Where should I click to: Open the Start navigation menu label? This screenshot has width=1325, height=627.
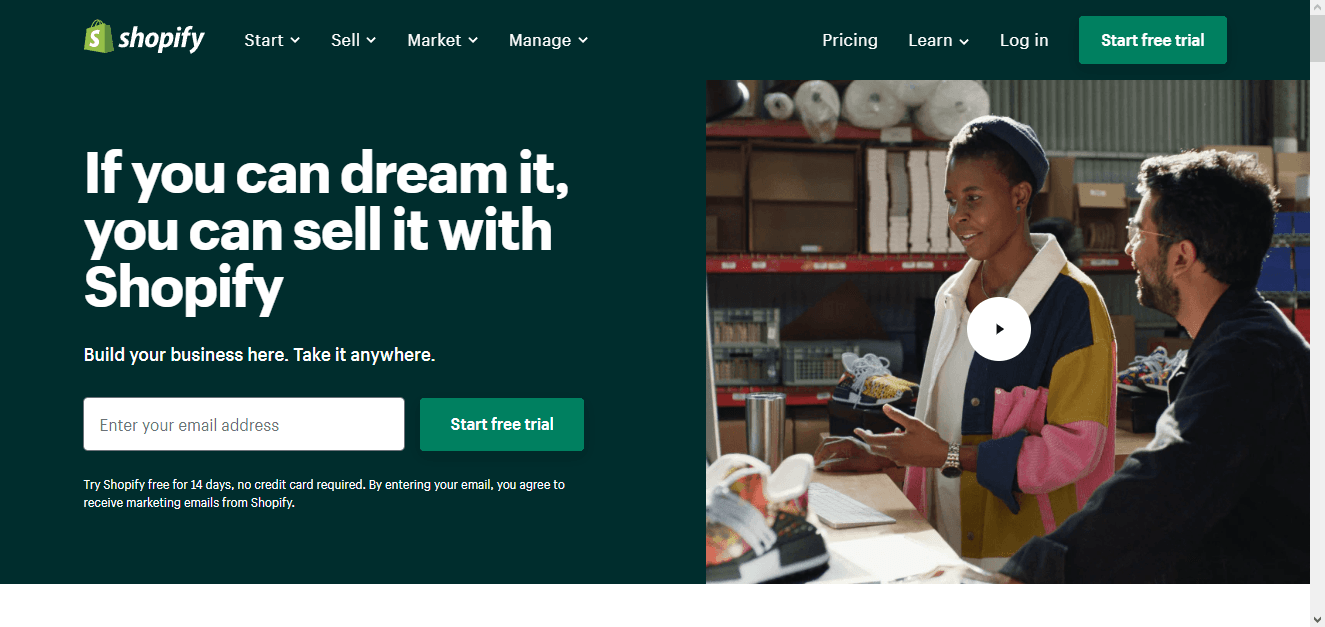264,40
